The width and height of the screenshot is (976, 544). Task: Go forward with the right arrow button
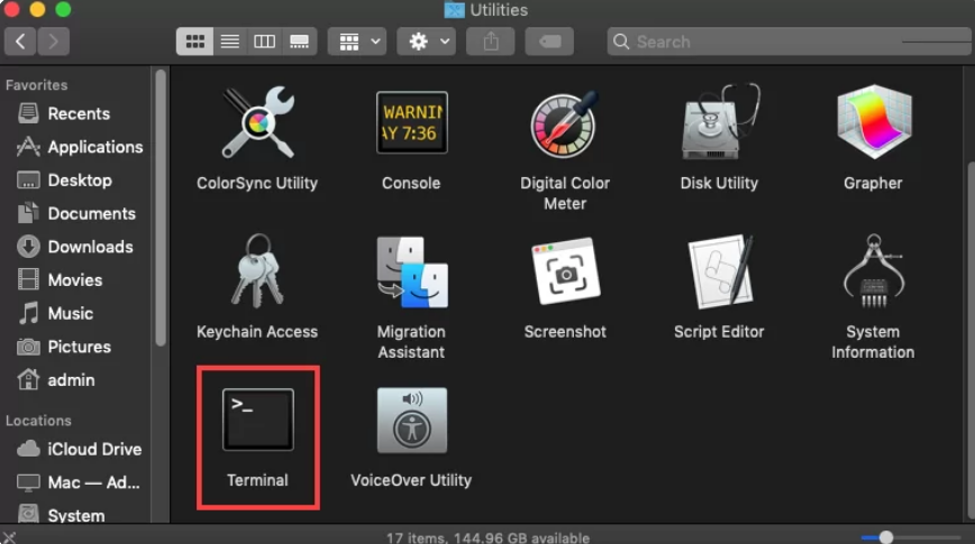[x=53, y=42]
